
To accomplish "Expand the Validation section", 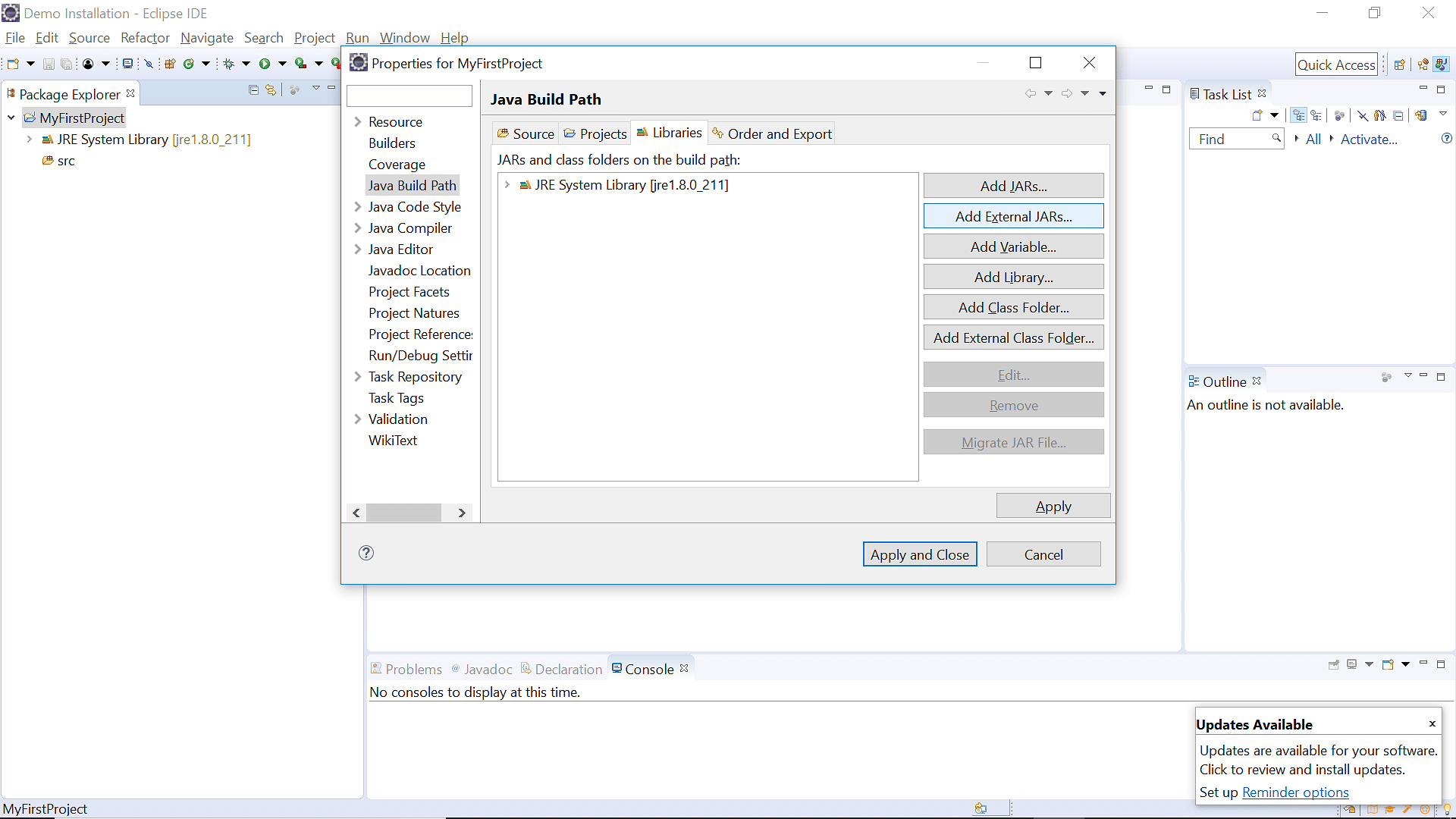I will [359, 419].
